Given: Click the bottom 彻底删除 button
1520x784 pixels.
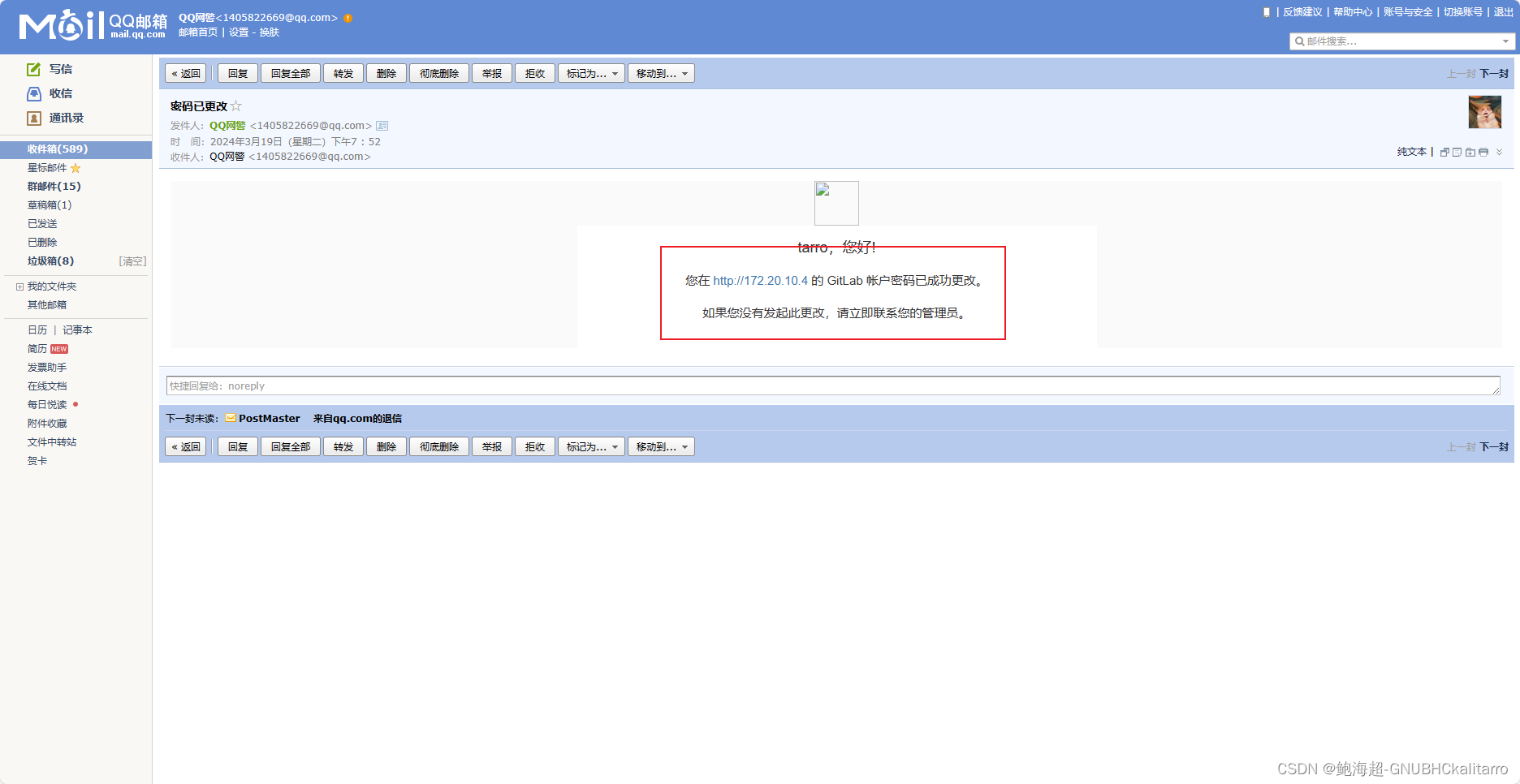Looking at the screenshot, I should (439, 447).
